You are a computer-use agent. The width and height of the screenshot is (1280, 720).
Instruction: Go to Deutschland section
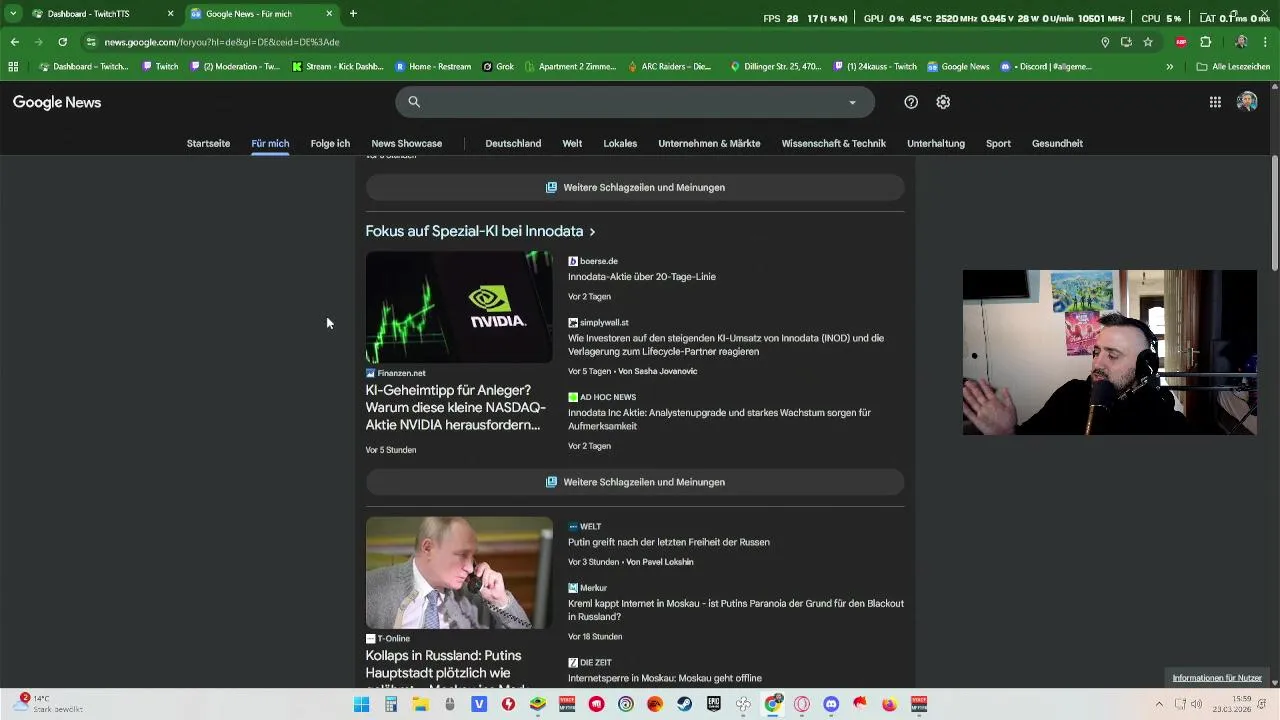513,143
